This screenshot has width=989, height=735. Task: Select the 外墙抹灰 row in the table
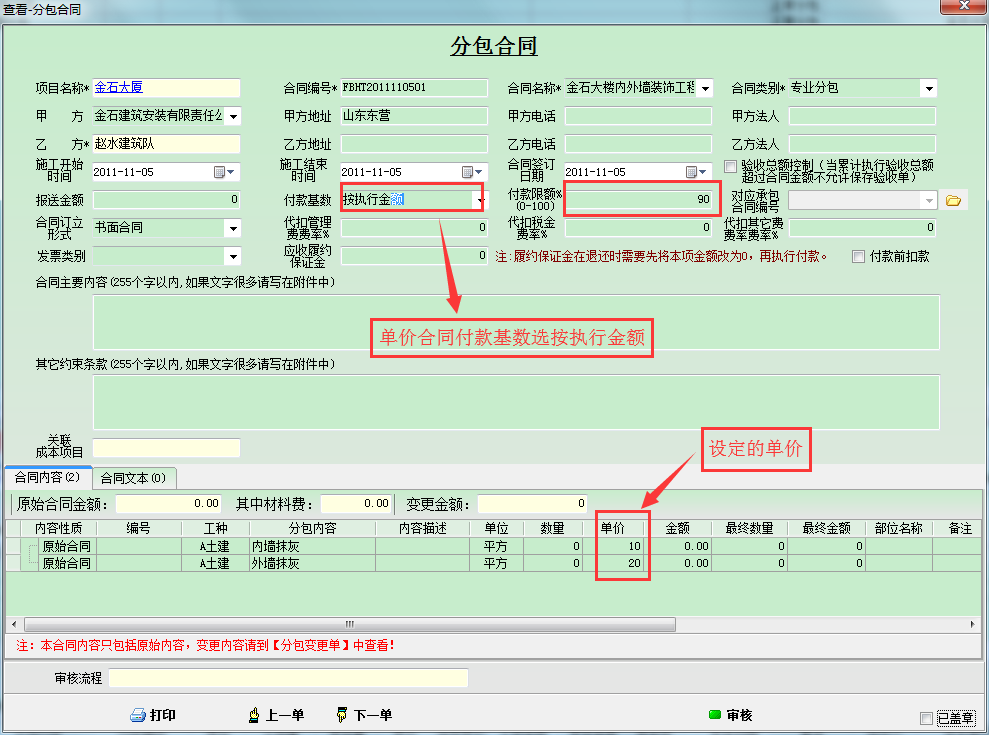pyautogui.click(x=275, y=563)
